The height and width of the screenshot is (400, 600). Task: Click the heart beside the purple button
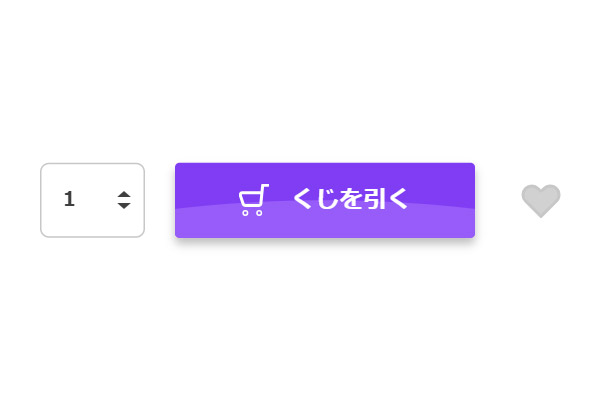click(x=541, y=200)
